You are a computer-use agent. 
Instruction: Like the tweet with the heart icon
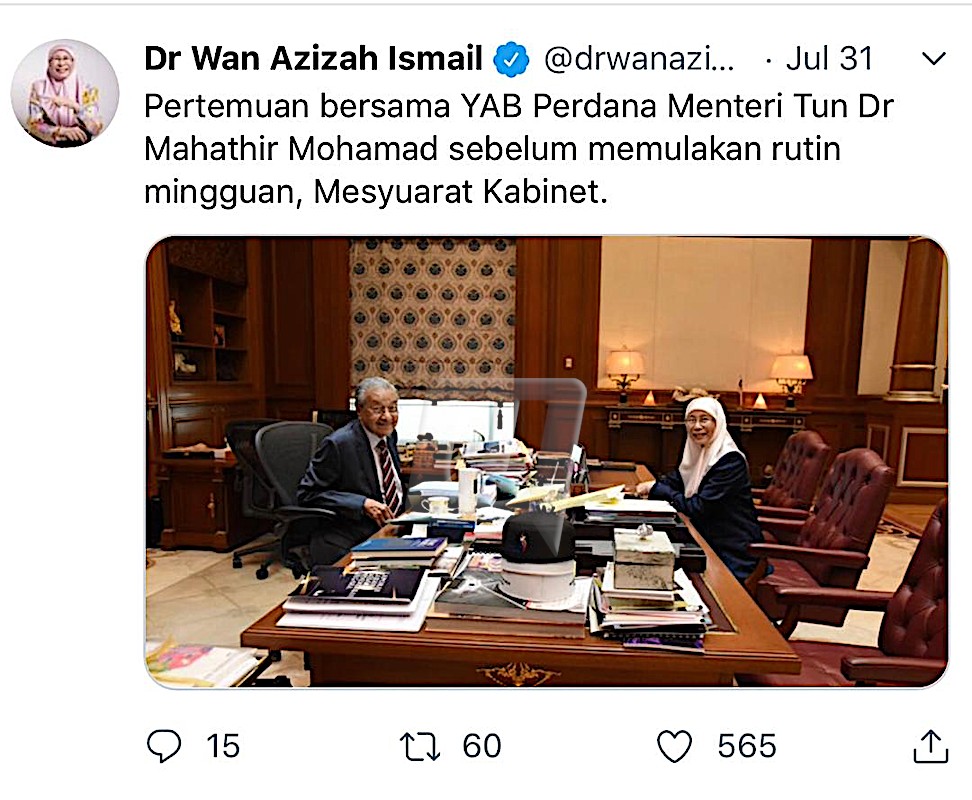coord(674,746)
